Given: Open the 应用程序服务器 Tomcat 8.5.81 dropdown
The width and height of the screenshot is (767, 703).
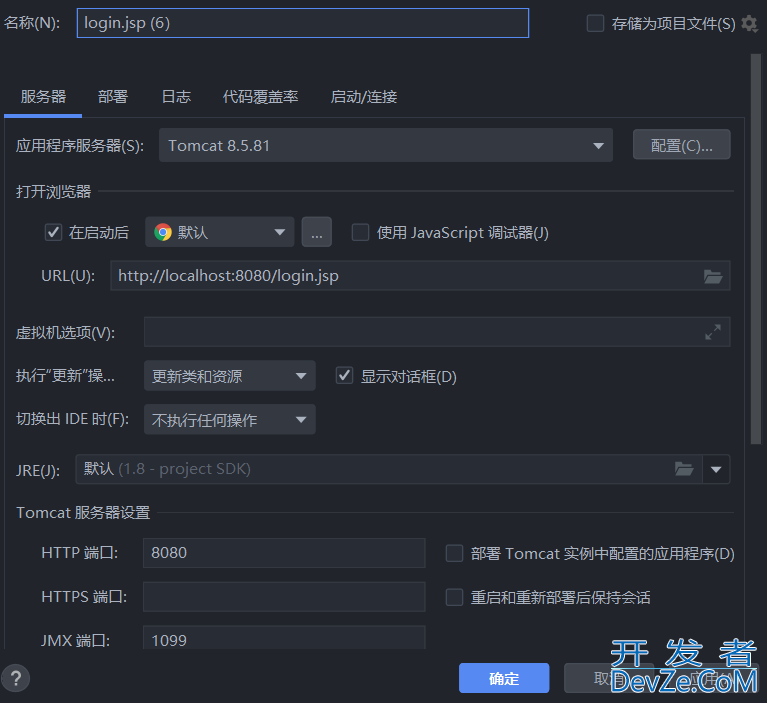Looking at the screenshot, I should click(385, 145).
